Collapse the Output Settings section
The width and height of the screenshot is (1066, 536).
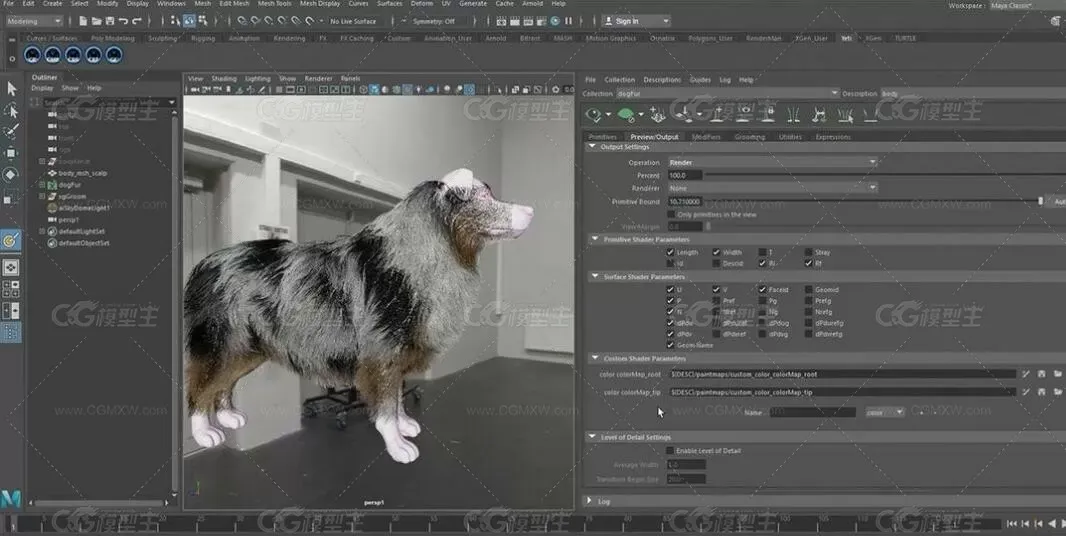tap(591, 146)
